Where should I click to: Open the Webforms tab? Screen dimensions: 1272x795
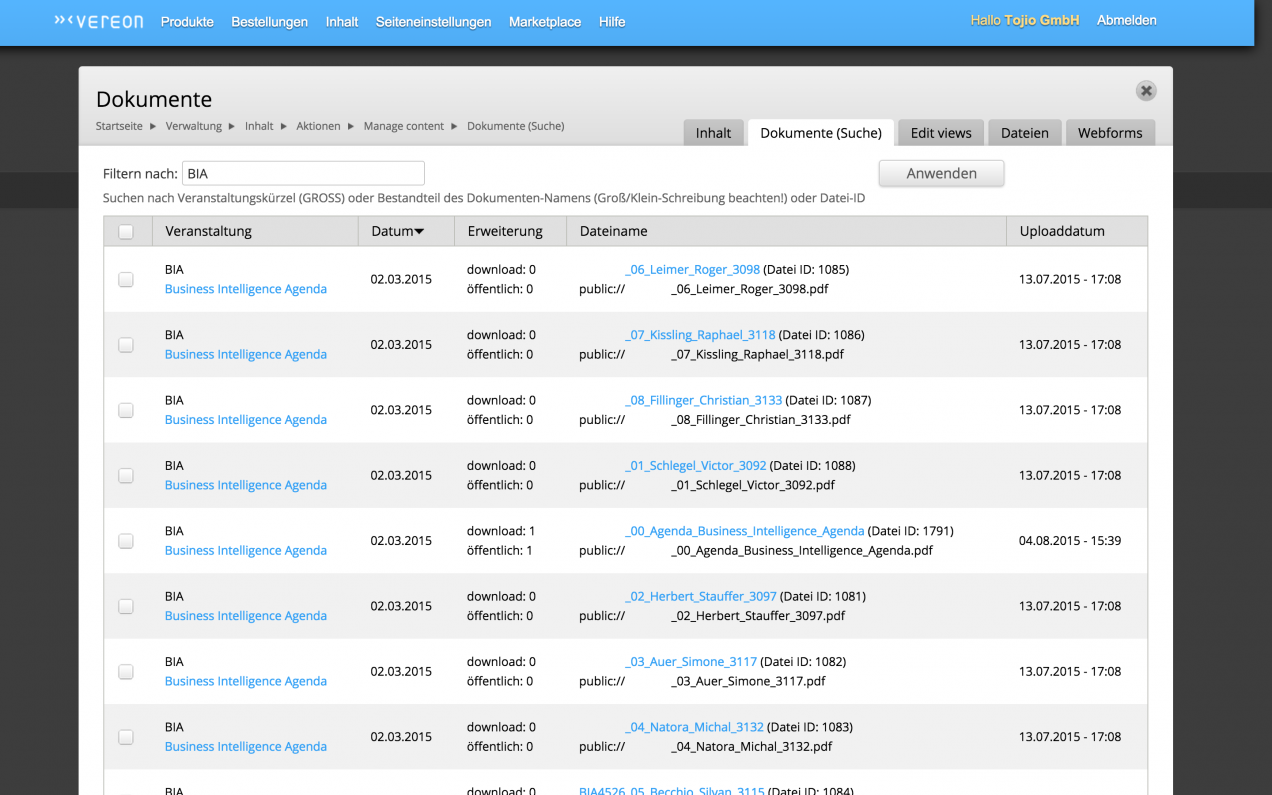click(1109, 133)
